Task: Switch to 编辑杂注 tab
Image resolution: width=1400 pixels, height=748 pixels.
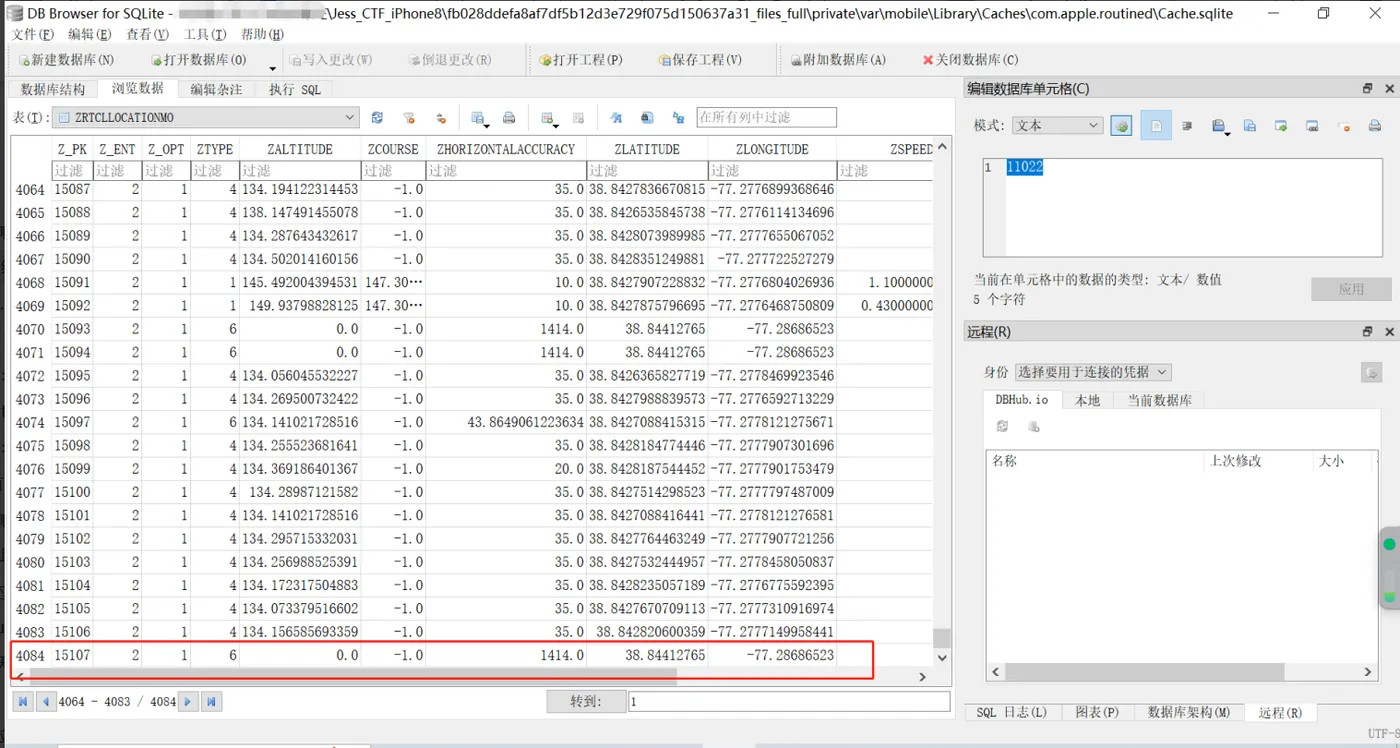Action: (x=216, y=89)
